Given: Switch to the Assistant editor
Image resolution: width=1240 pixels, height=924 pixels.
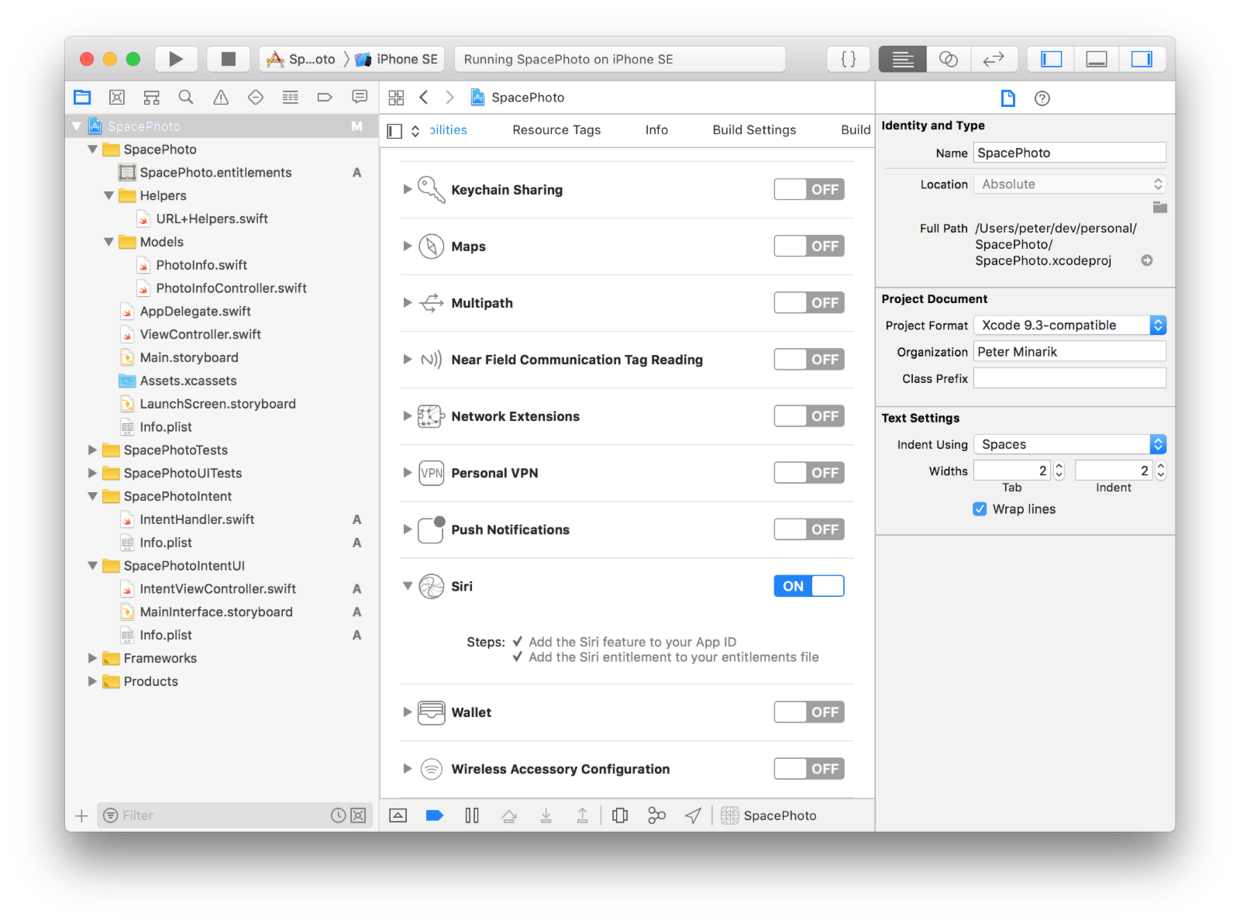Looking at the screenshot, I should tap(948, 59).
